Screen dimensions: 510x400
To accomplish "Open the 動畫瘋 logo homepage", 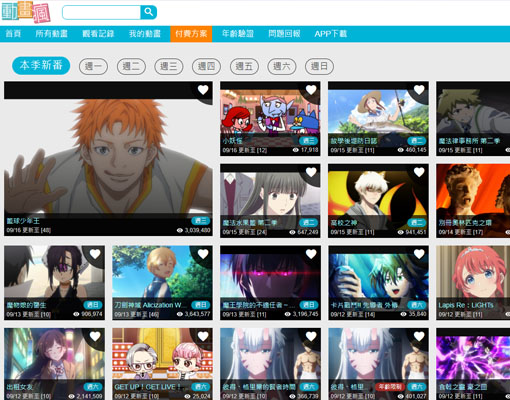I will coord(26,12).
